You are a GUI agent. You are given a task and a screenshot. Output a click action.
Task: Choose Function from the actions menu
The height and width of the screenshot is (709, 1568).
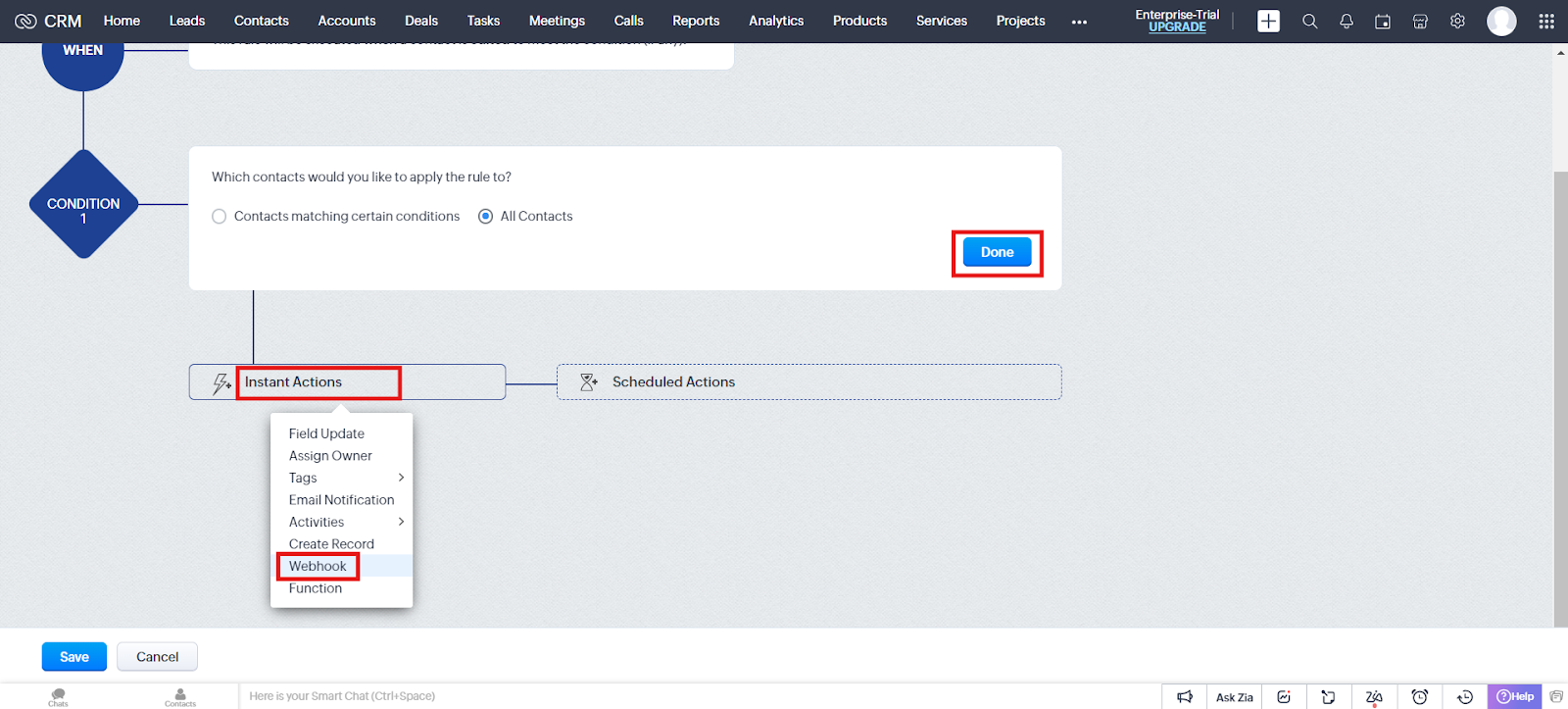pos(316,588)
